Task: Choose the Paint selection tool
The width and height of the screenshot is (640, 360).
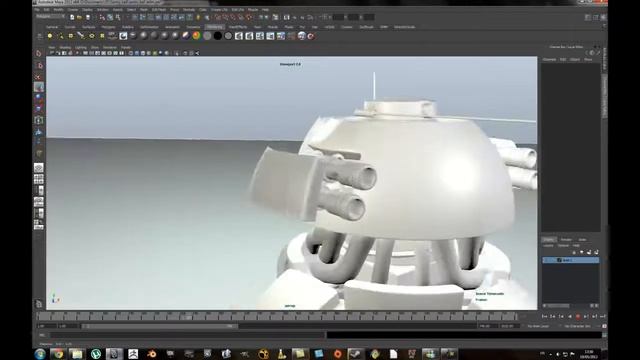Action: coord(39,76)
